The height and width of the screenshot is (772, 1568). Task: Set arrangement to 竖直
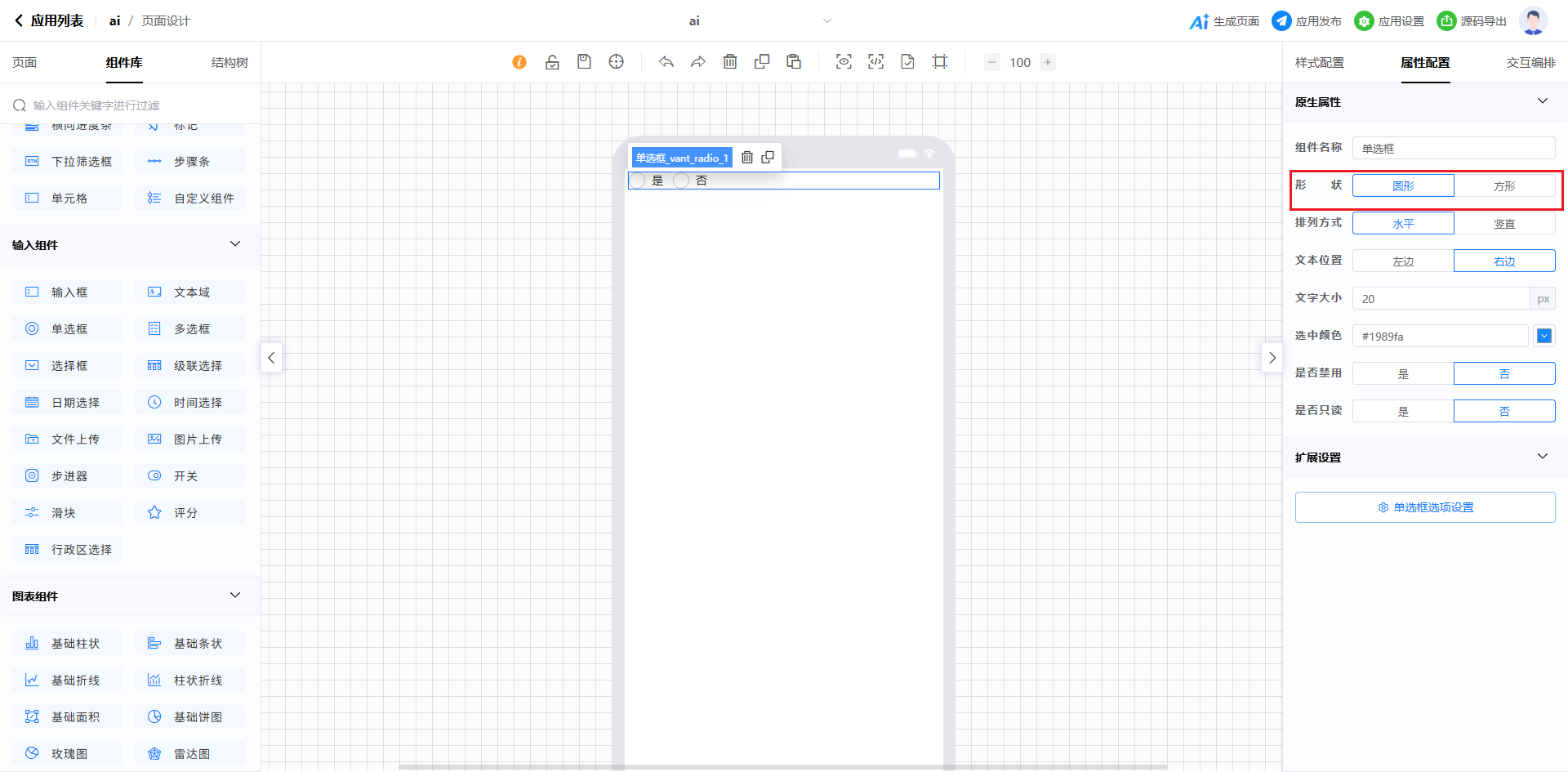click(1504, 224)
